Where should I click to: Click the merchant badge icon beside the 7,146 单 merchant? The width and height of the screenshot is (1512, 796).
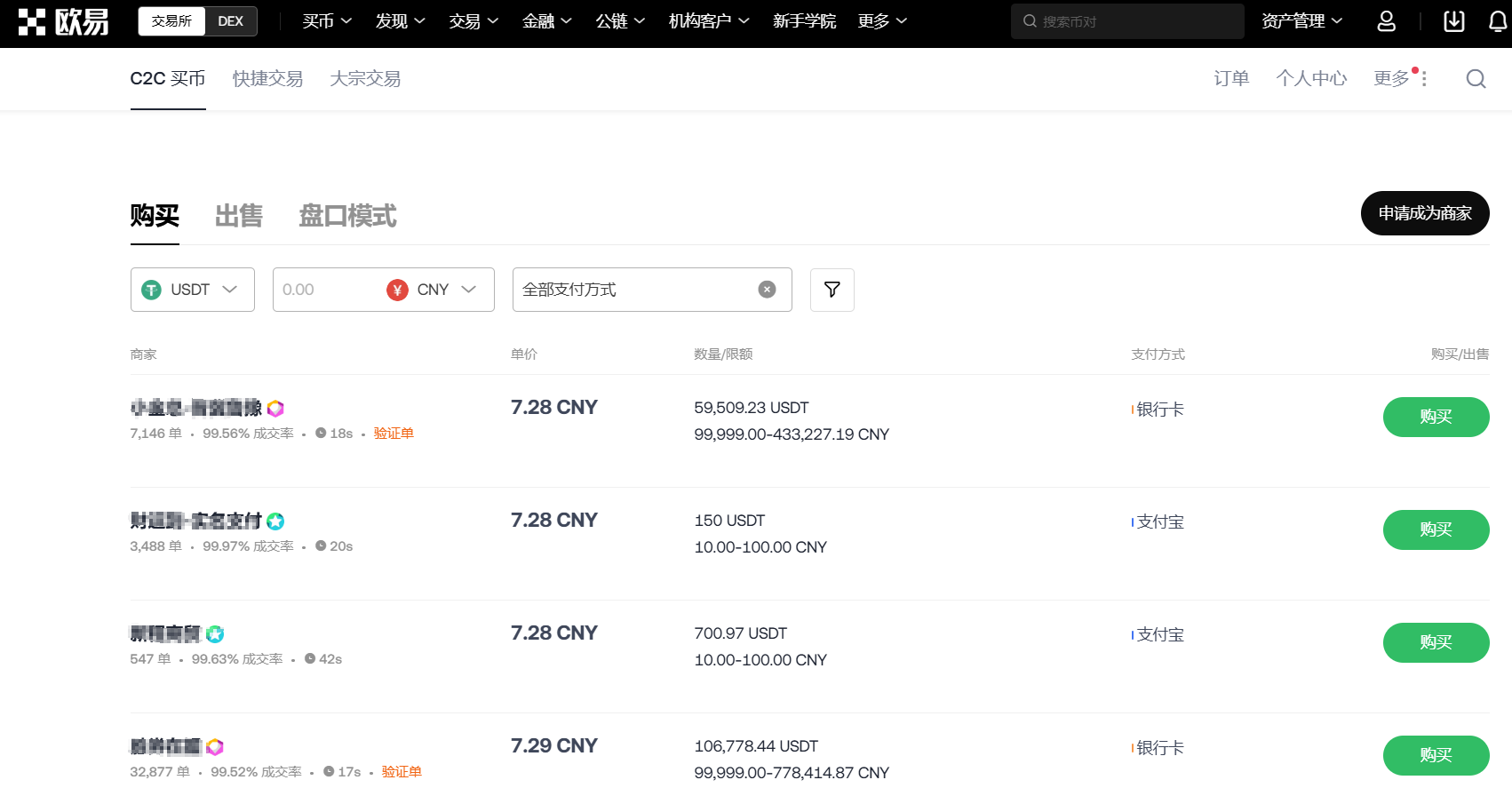pos(275,409)
